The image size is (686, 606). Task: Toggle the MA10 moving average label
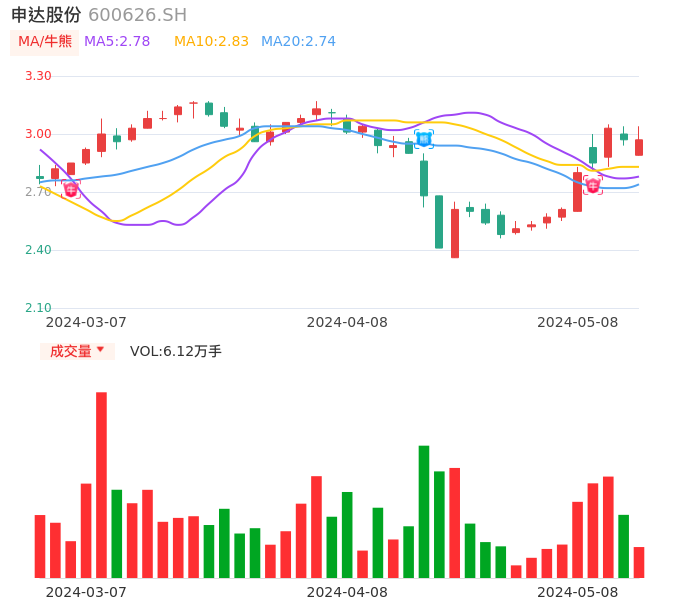[x=211, y=42]
